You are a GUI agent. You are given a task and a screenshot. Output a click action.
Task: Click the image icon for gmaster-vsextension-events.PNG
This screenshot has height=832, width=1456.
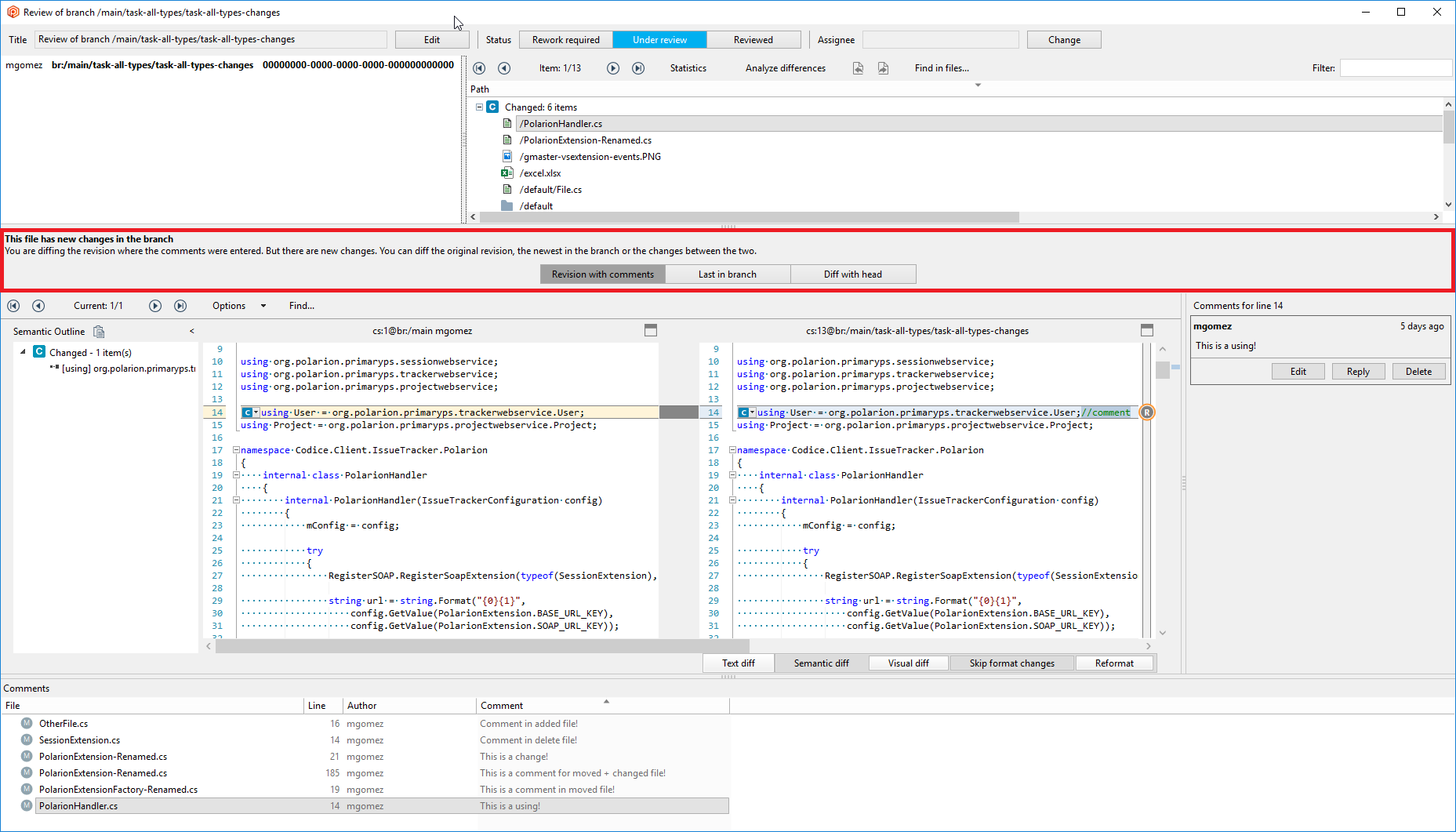(507, 156)
